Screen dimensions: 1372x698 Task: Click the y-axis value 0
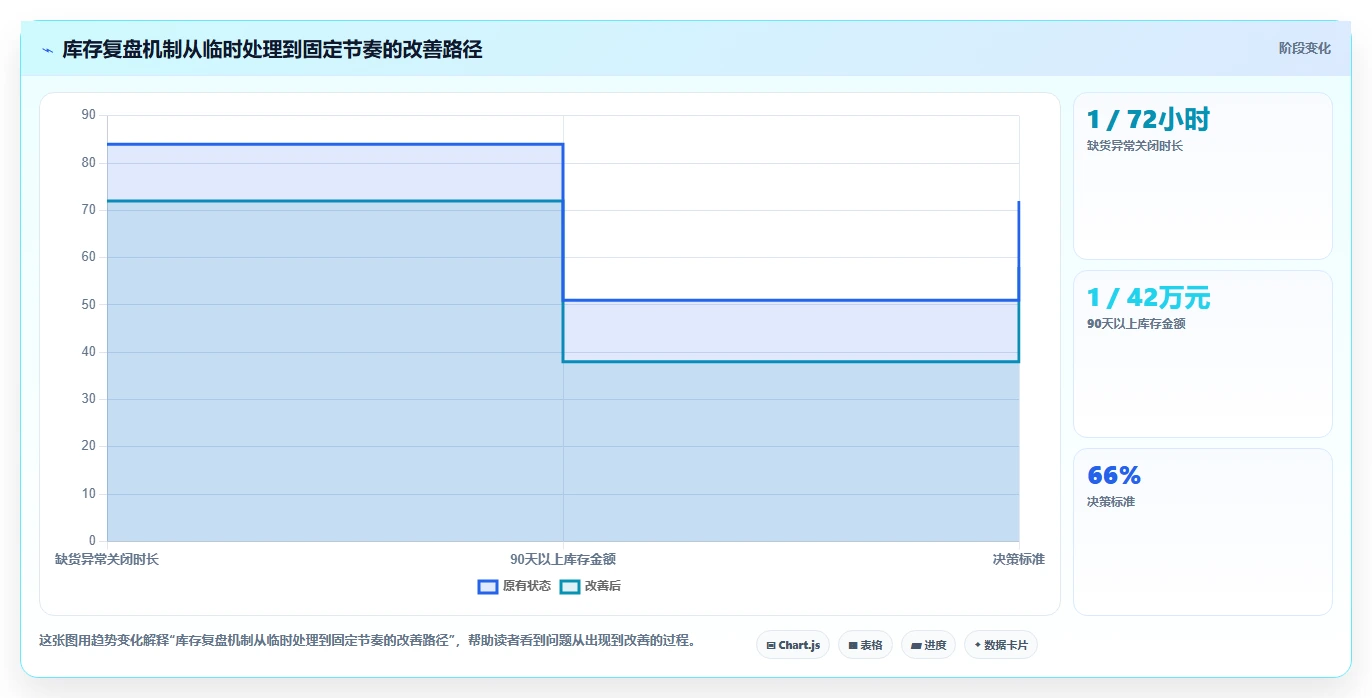pyautogui.click(x=92, y=541)
